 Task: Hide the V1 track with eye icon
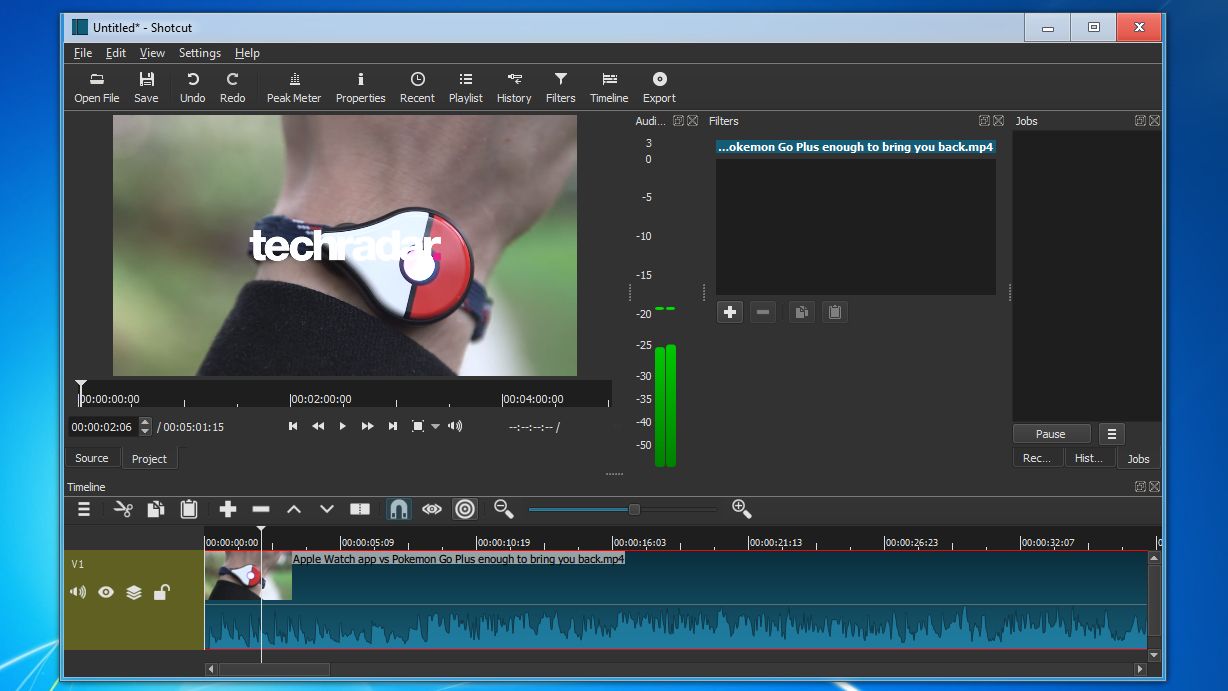106,592
